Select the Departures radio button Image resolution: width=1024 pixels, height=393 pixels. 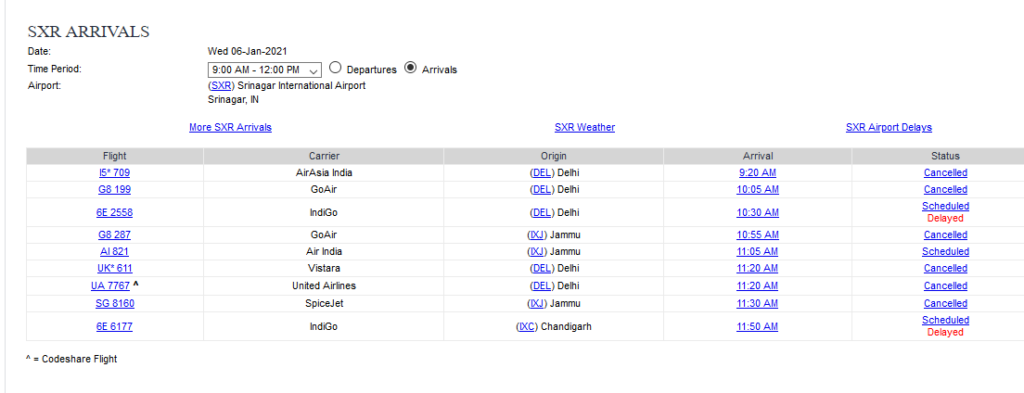[x=334, y=67]
